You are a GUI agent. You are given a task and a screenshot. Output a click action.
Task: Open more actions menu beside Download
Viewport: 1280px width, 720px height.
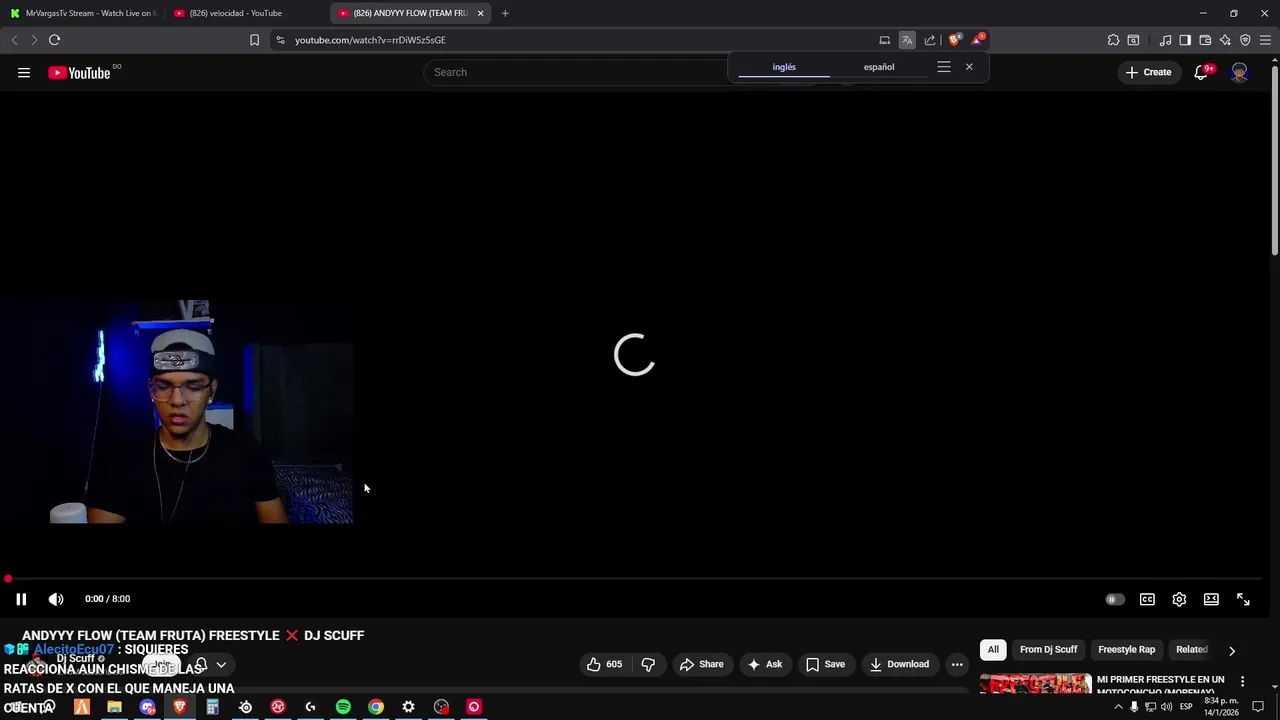click(957, 664)
